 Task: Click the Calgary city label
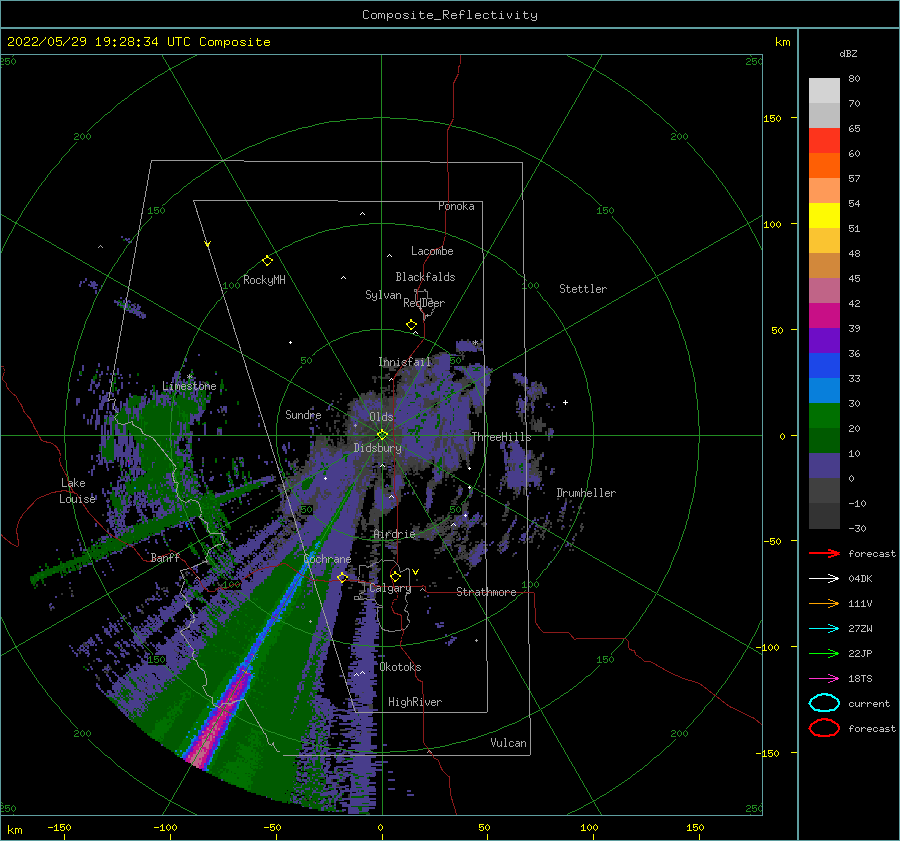pyautogui.click(x=390, y=588)
